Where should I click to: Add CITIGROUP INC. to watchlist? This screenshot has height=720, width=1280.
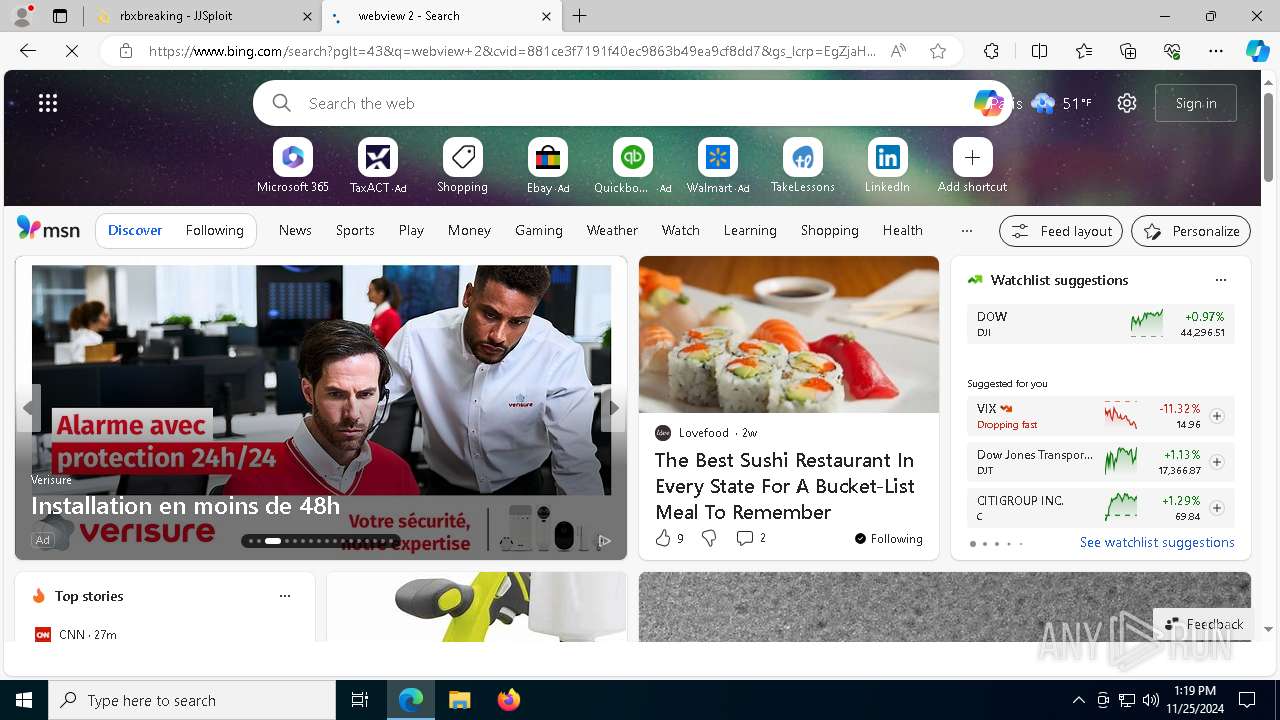1217,508
